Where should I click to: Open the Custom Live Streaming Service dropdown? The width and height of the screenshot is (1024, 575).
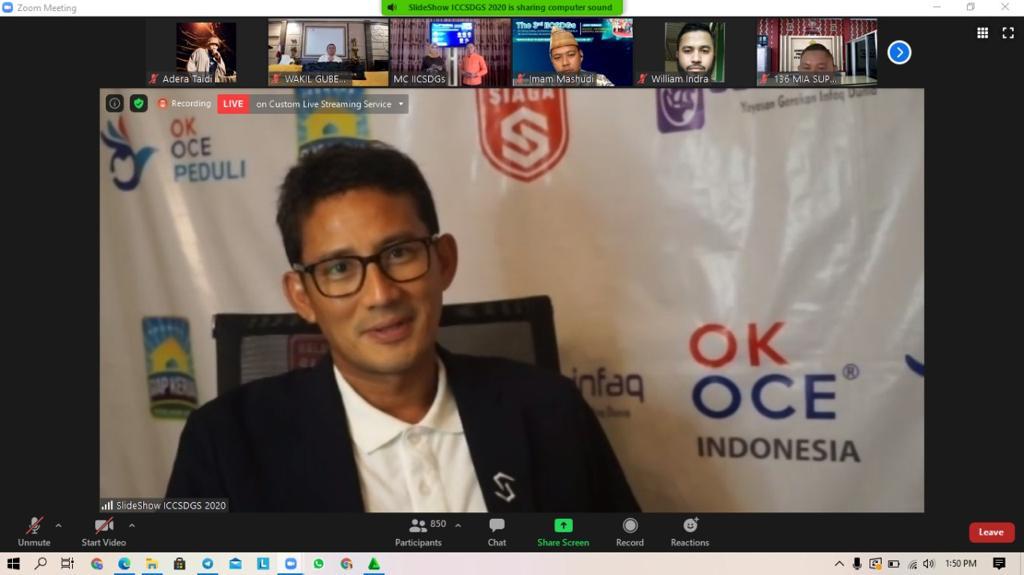401,104
